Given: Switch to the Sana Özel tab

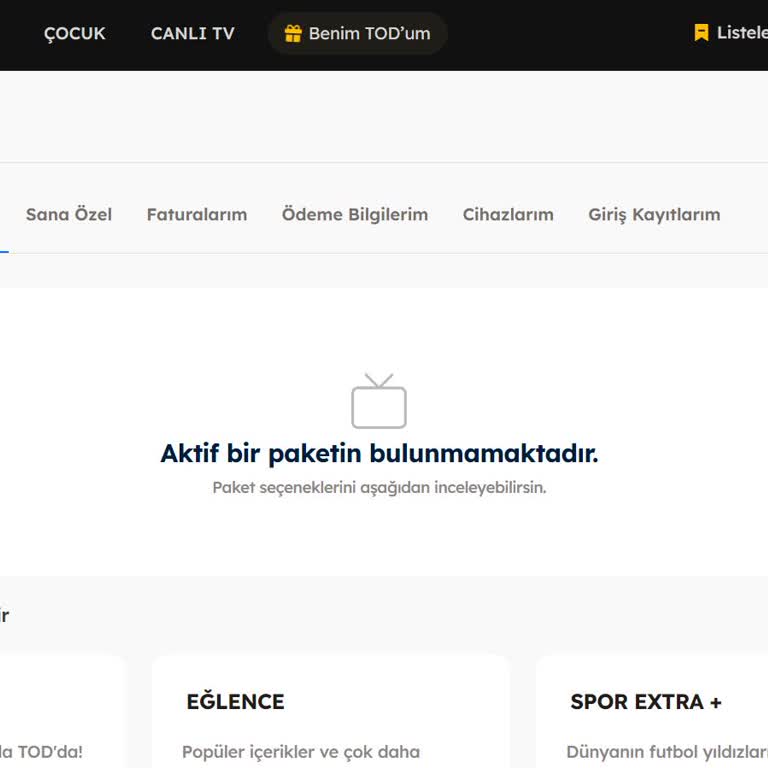Looking at the screenshot, I should pyautogui.click(x=69, y=215).
